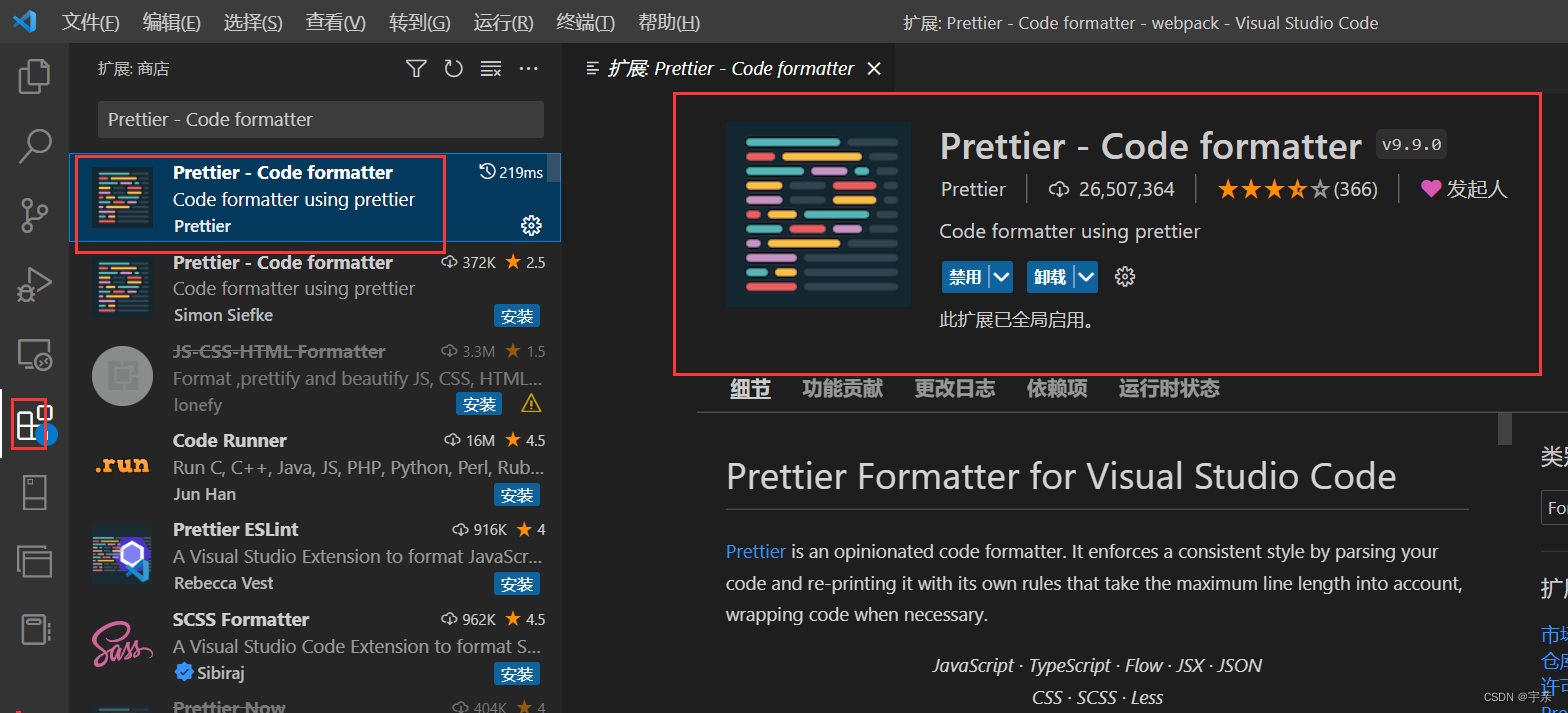The height and width of the screenshot is (713, 1568).
Task: Switch to the Feature Contributions tab
Action: pyautogui.click(x=842, y=388)
